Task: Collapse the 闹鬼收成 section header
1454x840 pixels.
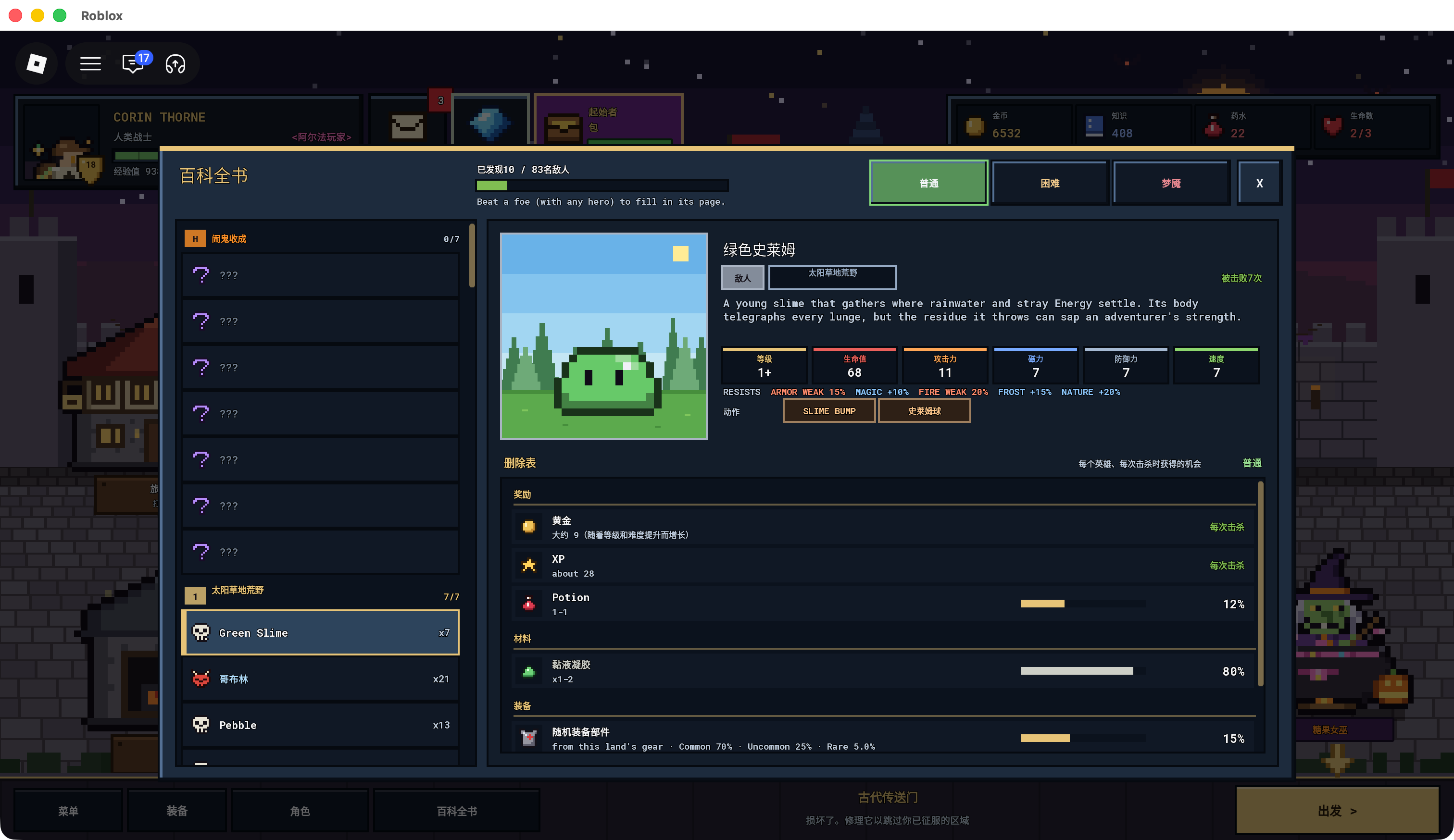Action: (321, 238)
